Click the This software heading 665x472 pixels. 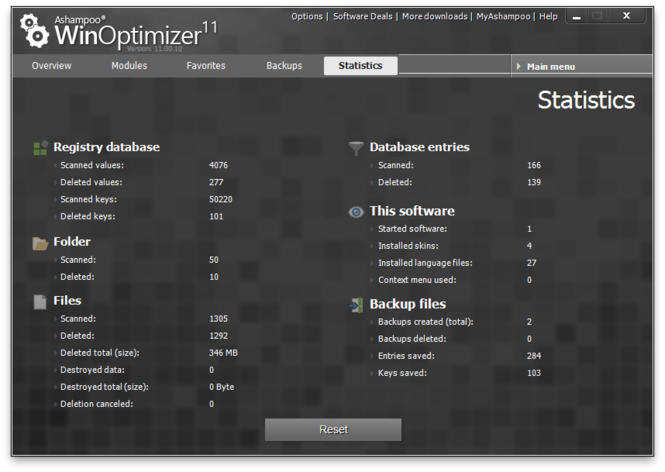(412, 211)
